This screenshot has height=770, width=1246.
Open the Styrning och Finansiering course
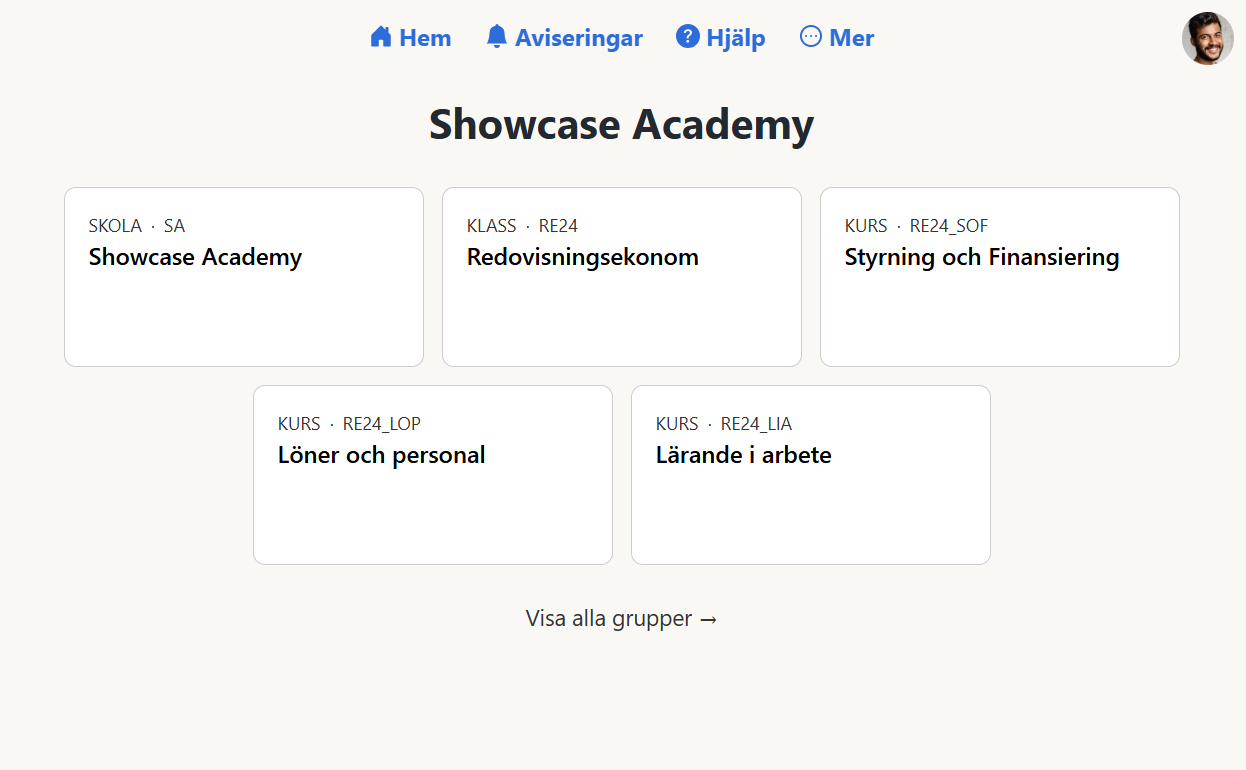pos(999,276)
